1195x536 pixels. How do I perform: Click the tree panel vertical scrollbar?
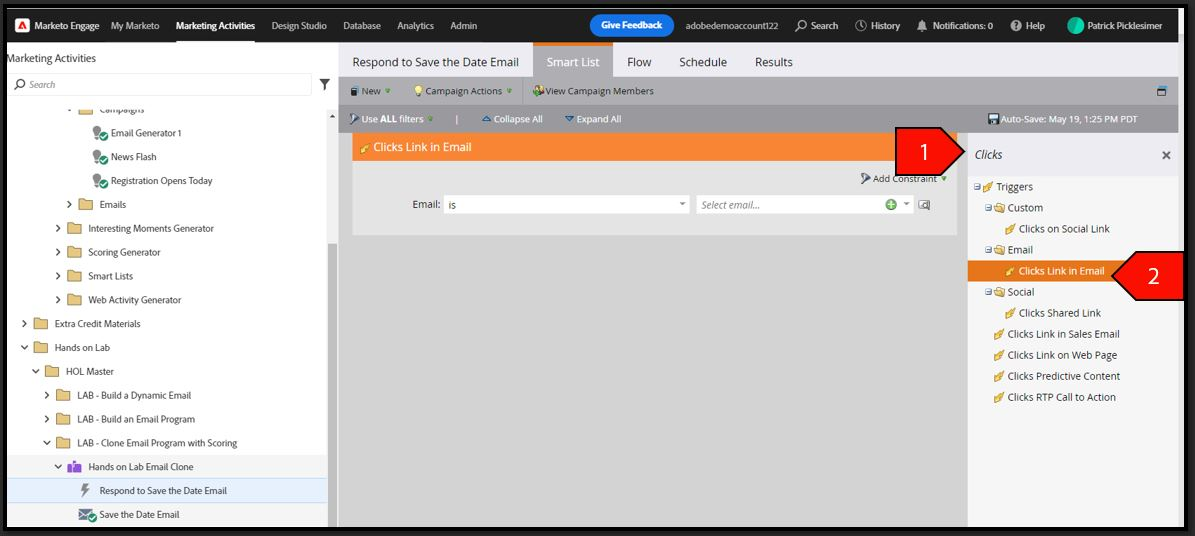pyautogui.click(x=331, y=385)
